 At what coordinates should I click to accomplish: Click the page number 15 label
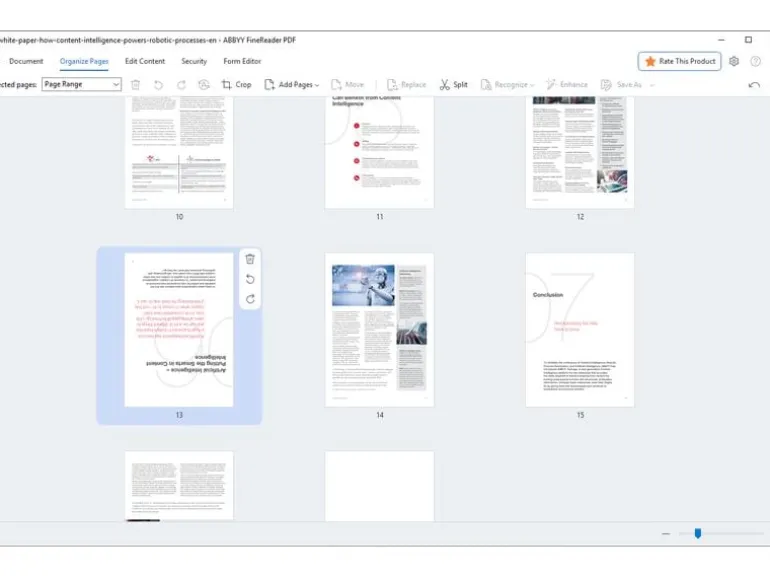[x=580, y=415]
